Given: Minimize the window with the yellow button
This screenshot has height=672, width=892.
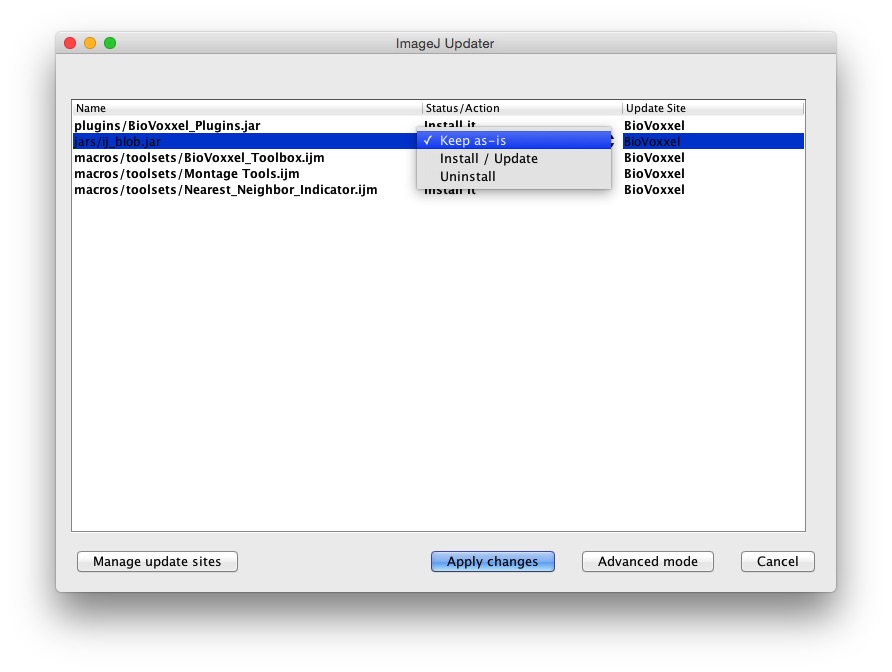Looking at the screenshot, I should (90, 43).
